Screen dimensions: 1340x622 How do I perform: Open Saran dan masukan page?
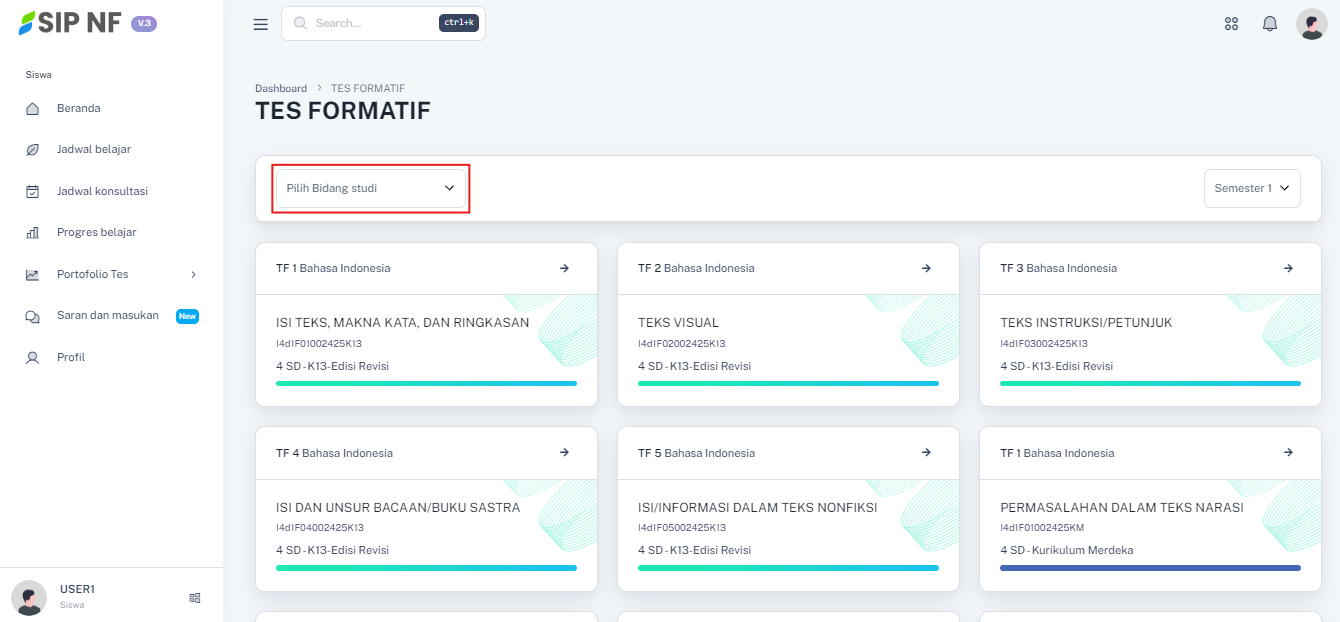107,316
